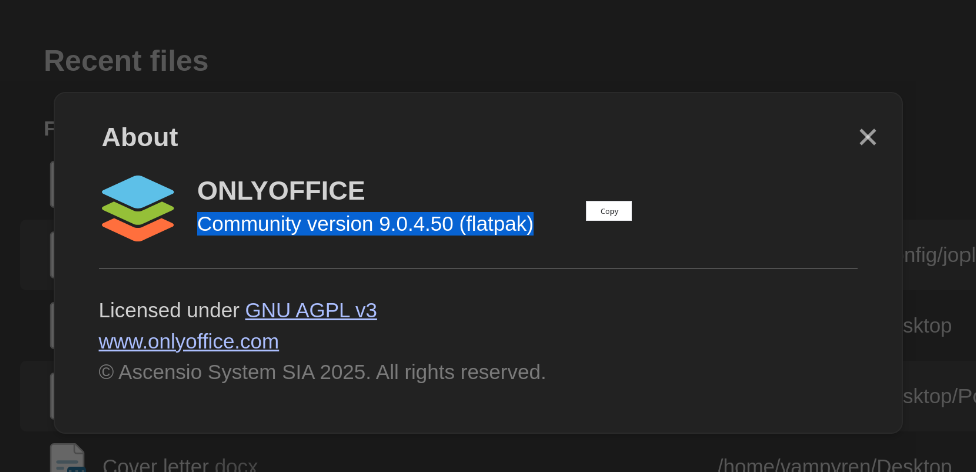Click the orange bottom layer of logo

pyautogui.click(x=138, y=231)
